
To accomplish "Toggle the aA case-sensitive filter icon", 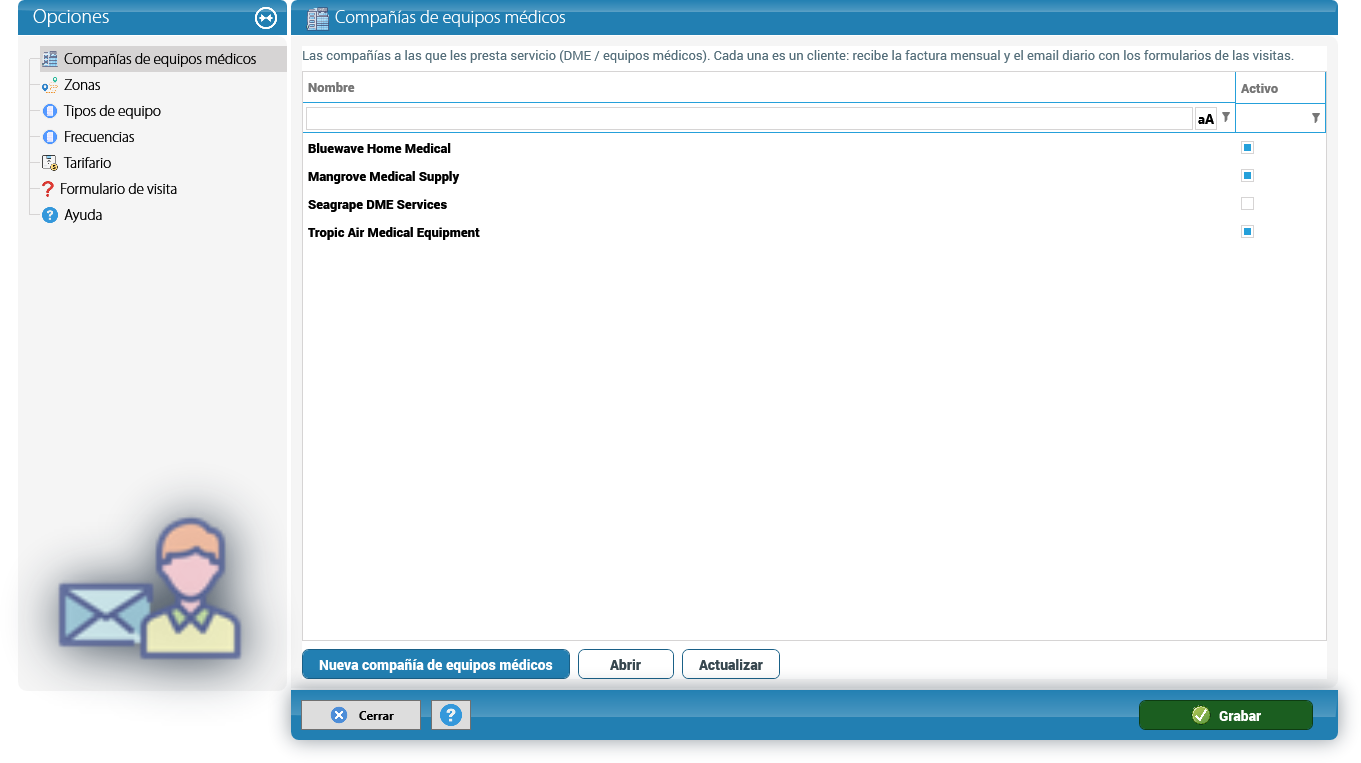I will tap(1206, 119).
